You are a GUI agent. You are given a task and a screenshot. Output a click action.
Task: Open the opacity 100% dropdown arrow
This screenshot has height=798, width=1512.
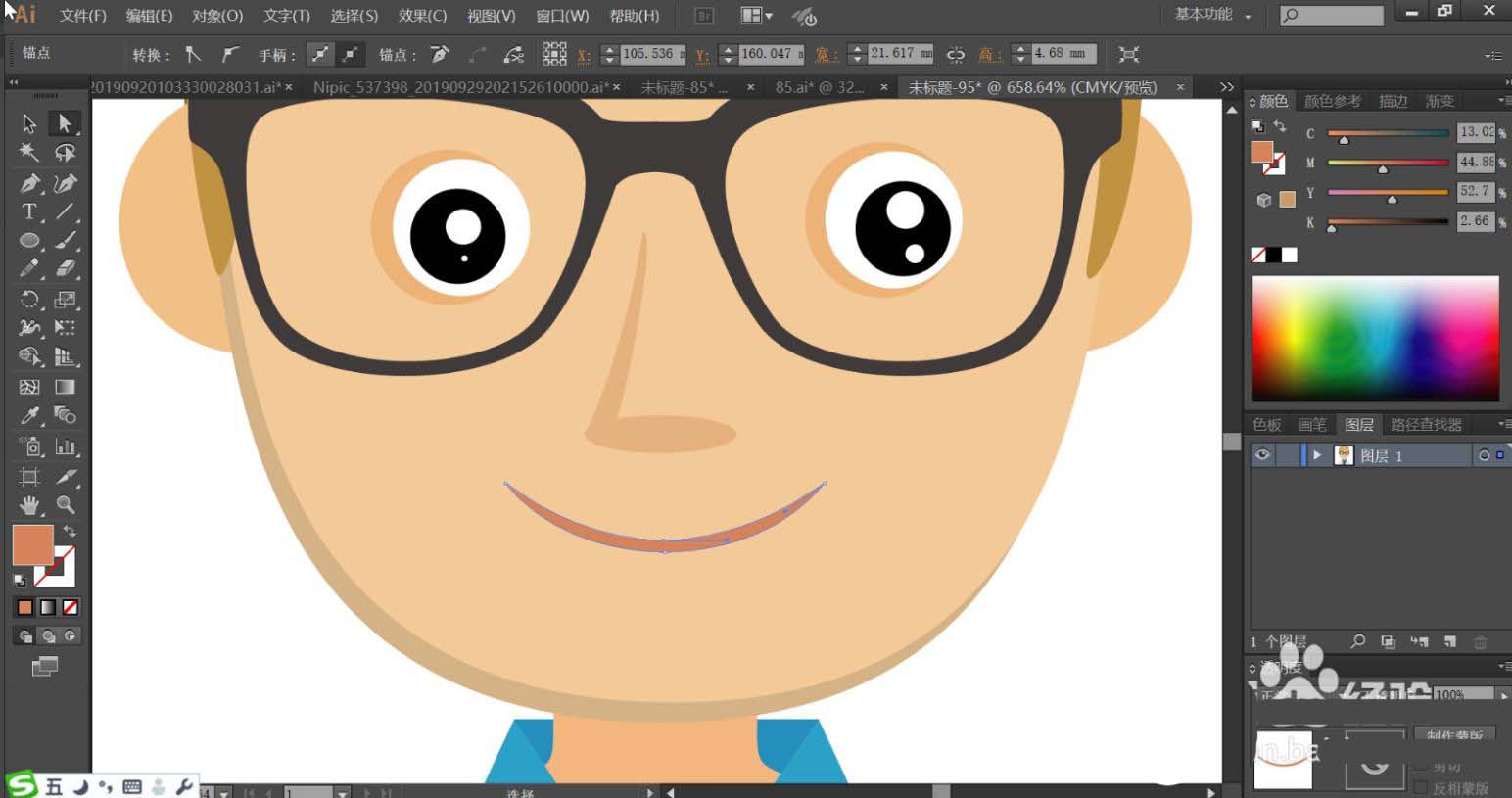pos(1503,695)
